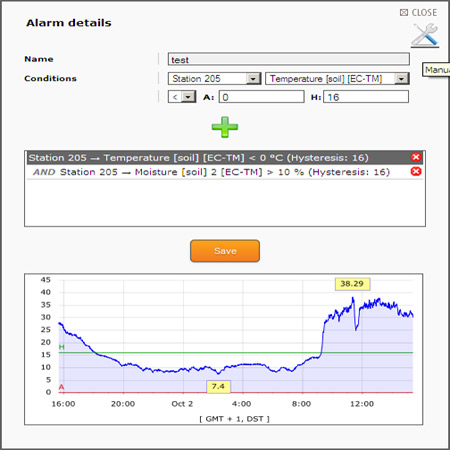Click the 4:00 axis label

[242, 404]
